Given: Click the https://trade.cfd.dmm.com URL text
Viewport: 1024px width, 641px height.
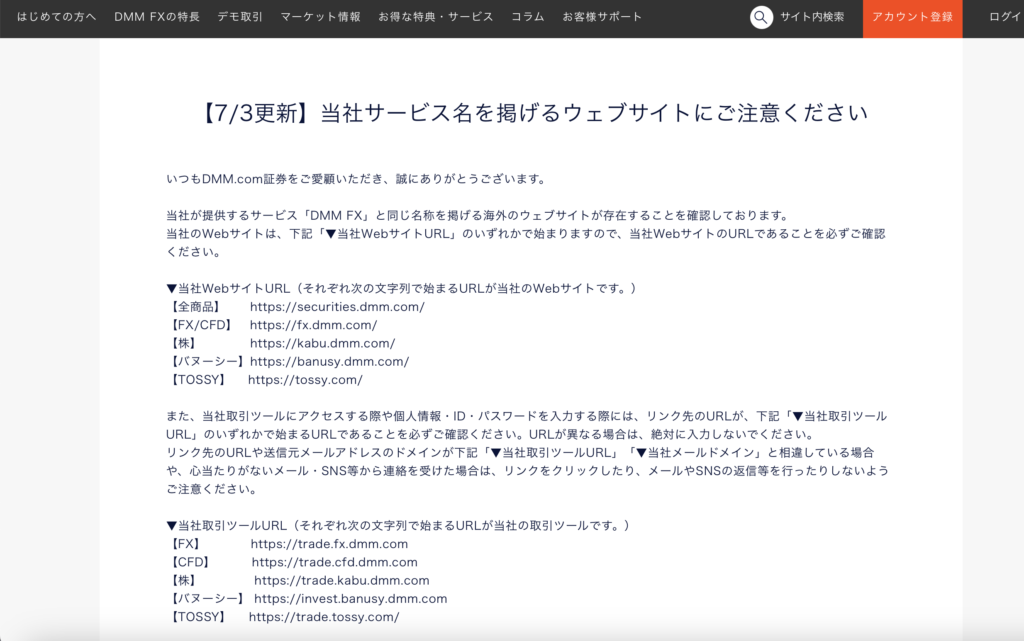Looking at the screenshot, I should (334, 562).
